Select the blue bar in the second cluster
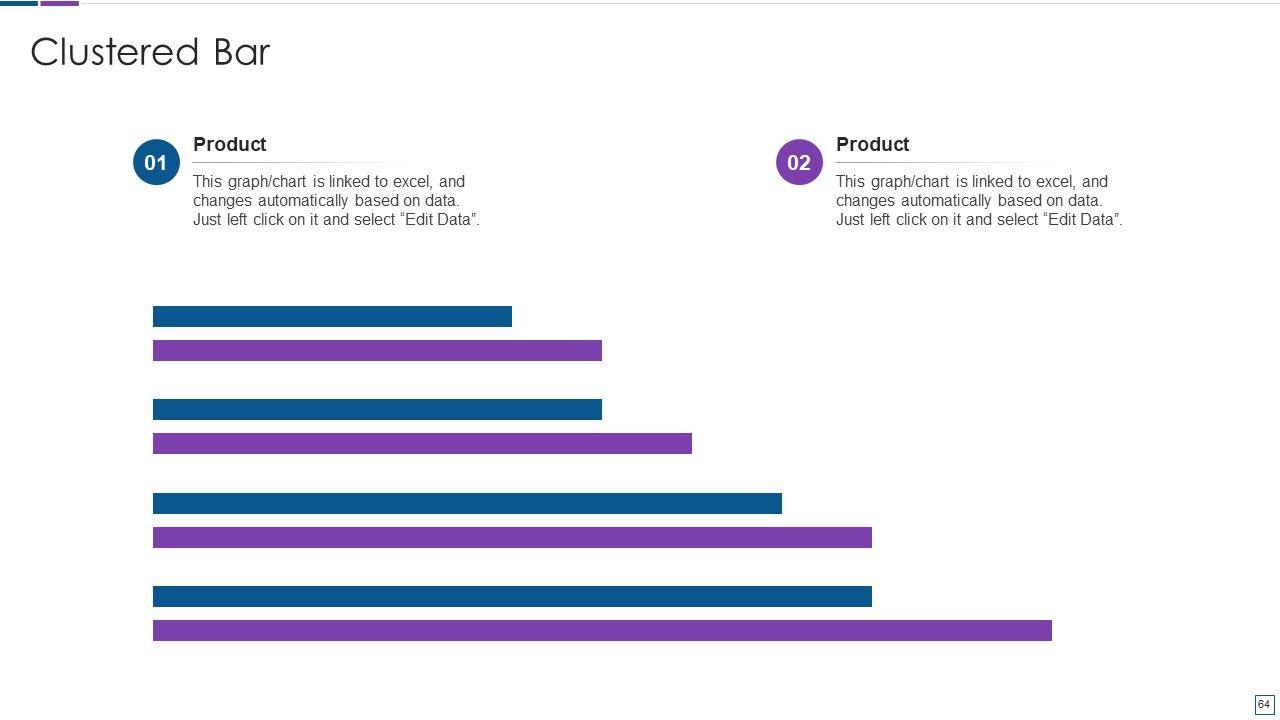Screen dimensions: 1280x720 pos(377,409)
